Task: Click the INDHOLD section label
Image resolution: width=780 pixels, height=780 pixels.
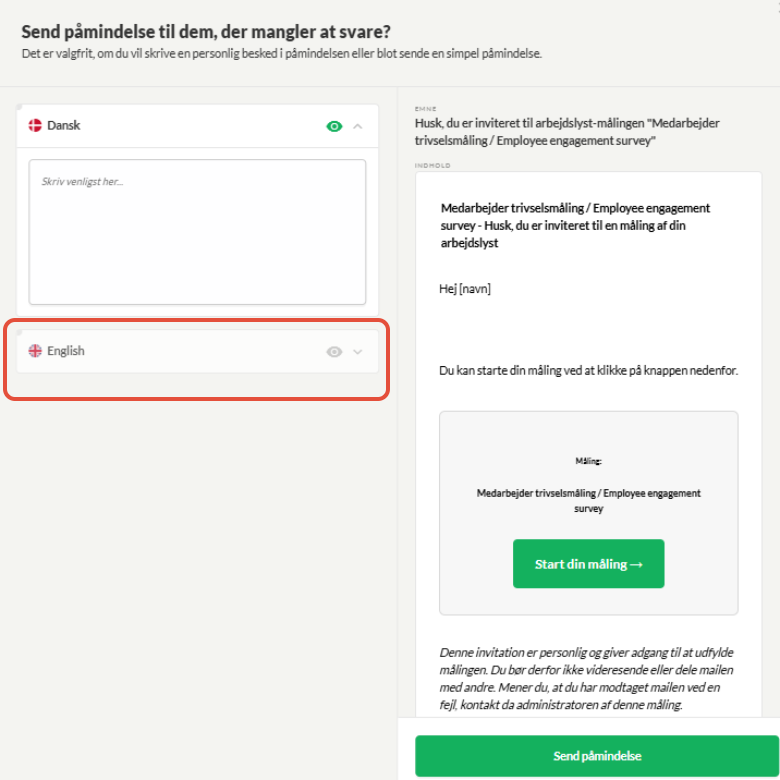Action: 432,166
